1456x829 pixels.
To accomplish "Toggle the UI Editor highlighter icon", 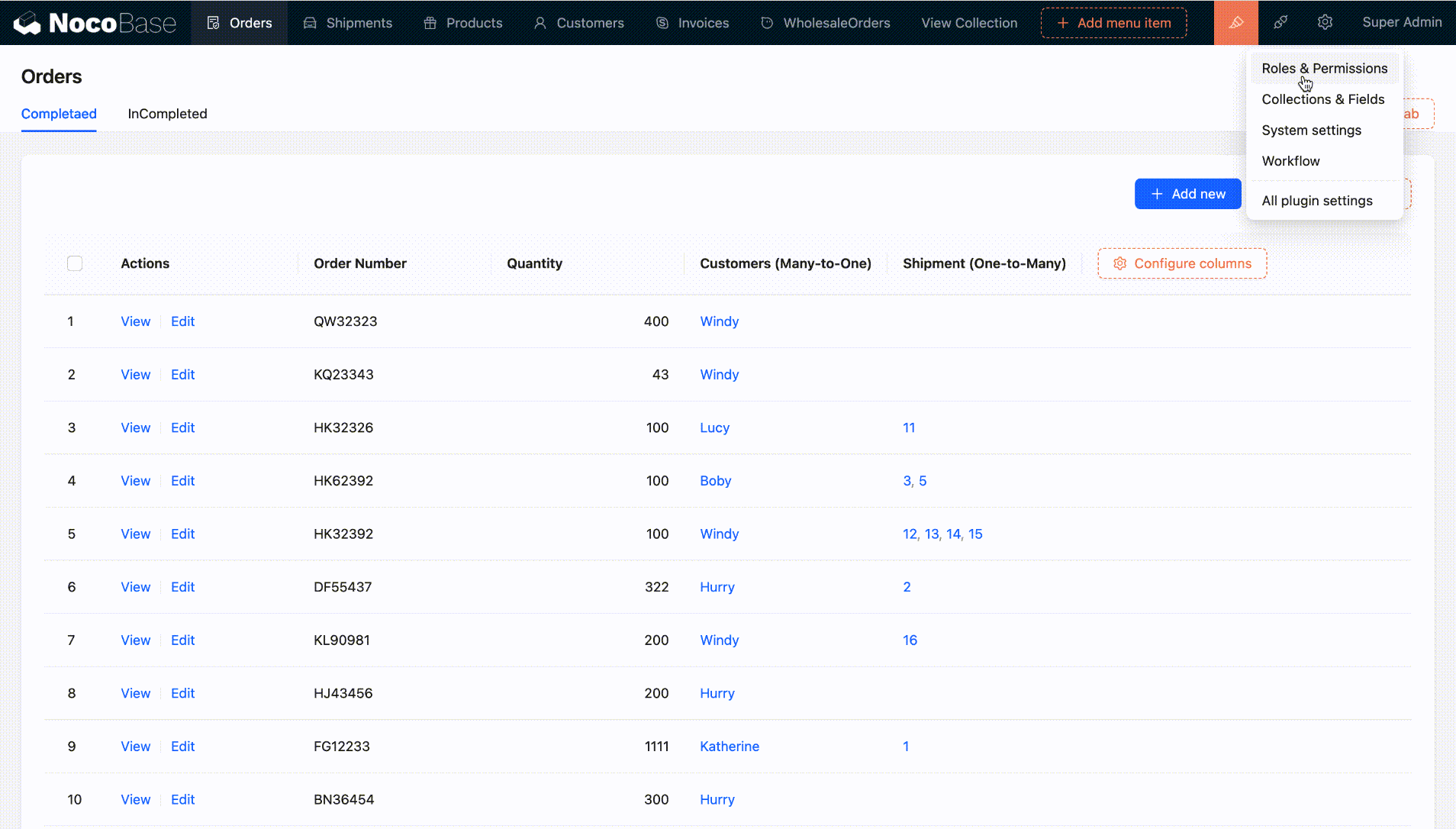I will [1235, 23].
